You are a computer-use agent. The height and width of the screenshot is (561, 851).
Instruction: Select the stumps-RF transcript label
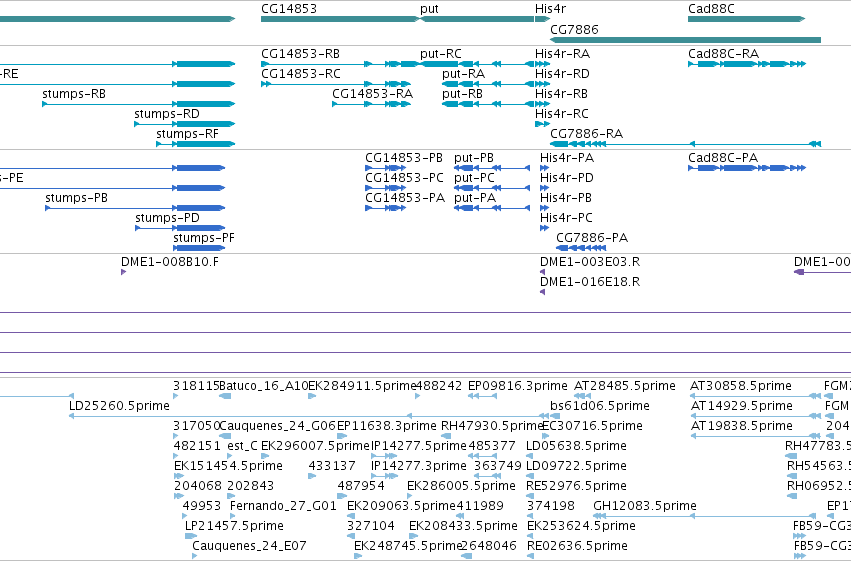point(187,135)
